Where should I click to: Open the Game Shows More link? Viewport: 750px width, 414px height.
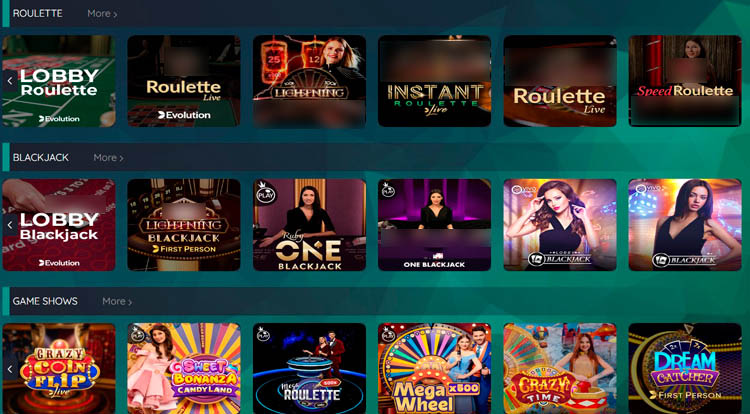pos(117,302)
